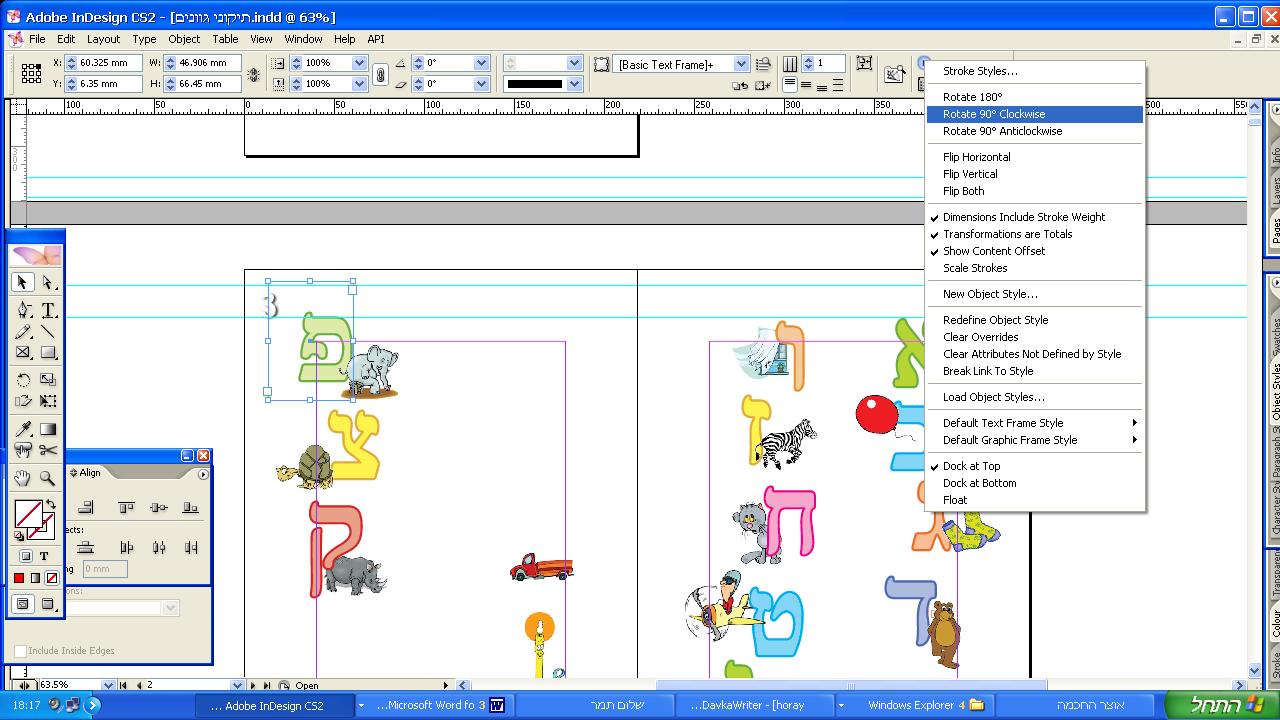
Task: Select the Gradient tool
Action: point(48,430)
